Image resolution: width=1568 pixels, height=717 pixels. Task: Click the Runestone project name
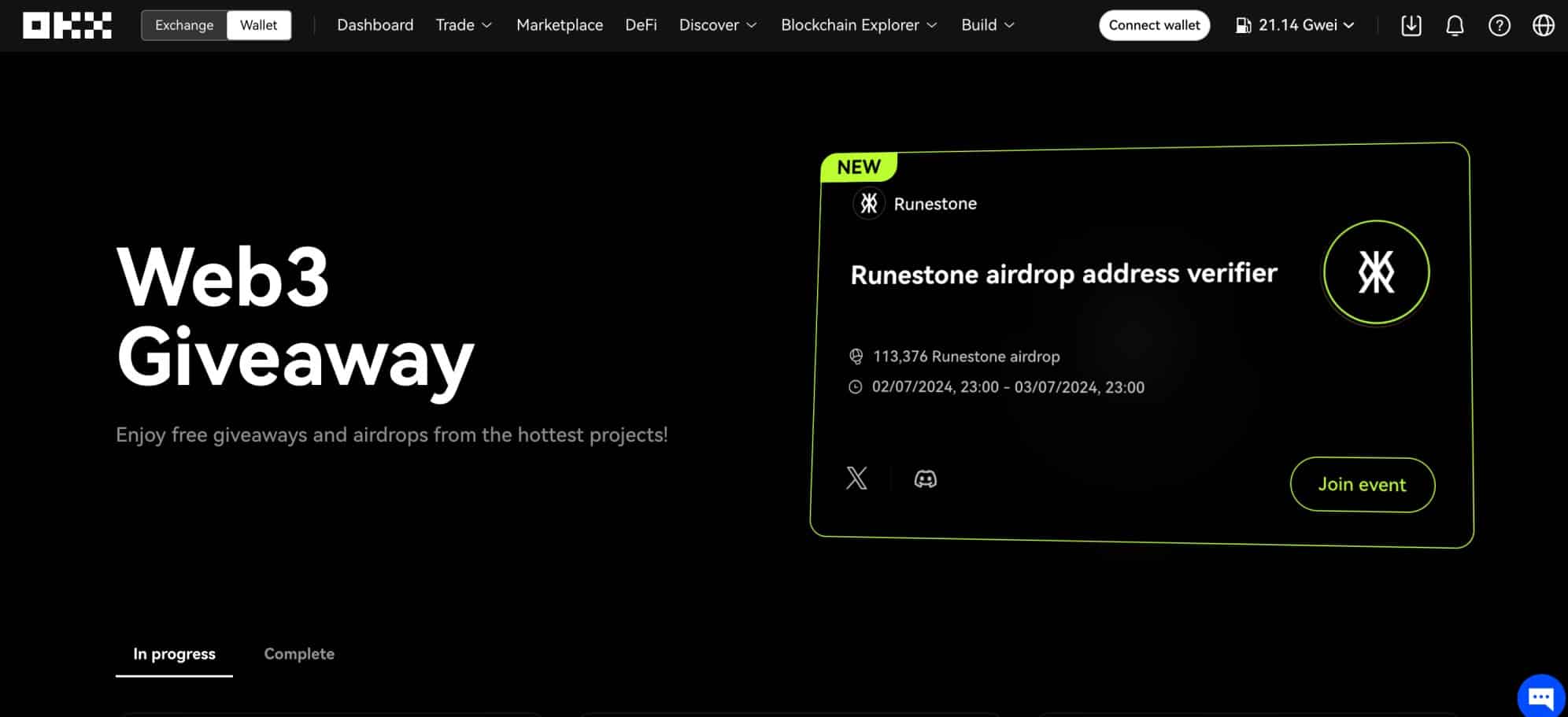tap(935, 204)
